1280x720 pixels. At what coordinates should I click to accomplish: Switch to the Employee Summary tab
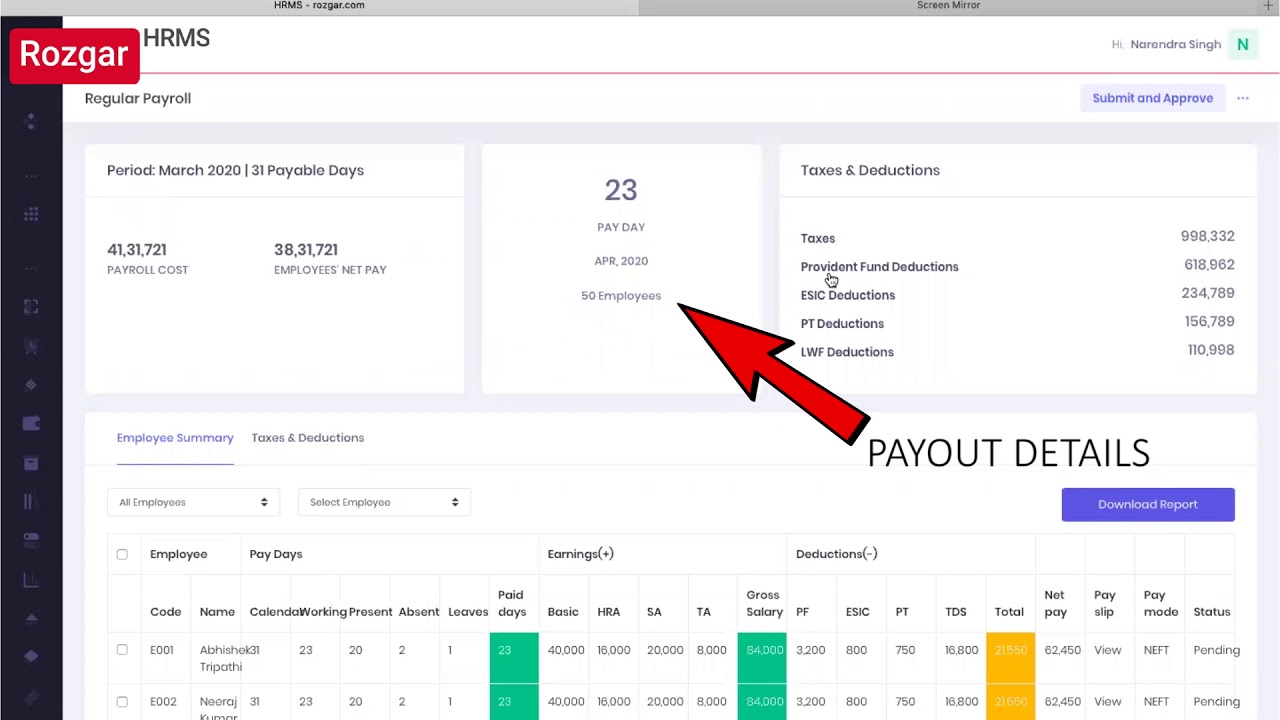175,438
